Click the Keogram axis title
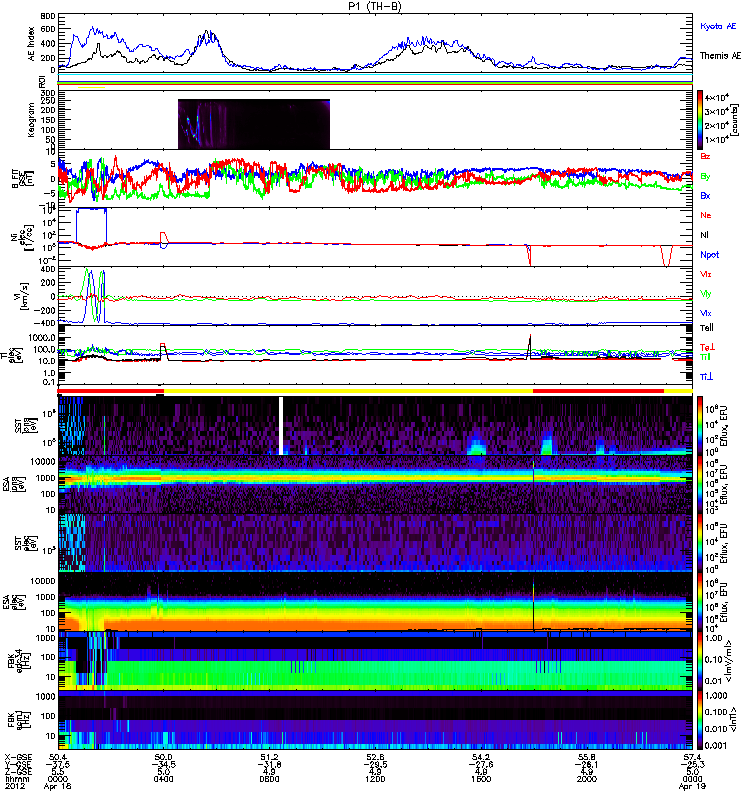The height and width of the screenshot is (800, 750). click(x=32, y=120)
